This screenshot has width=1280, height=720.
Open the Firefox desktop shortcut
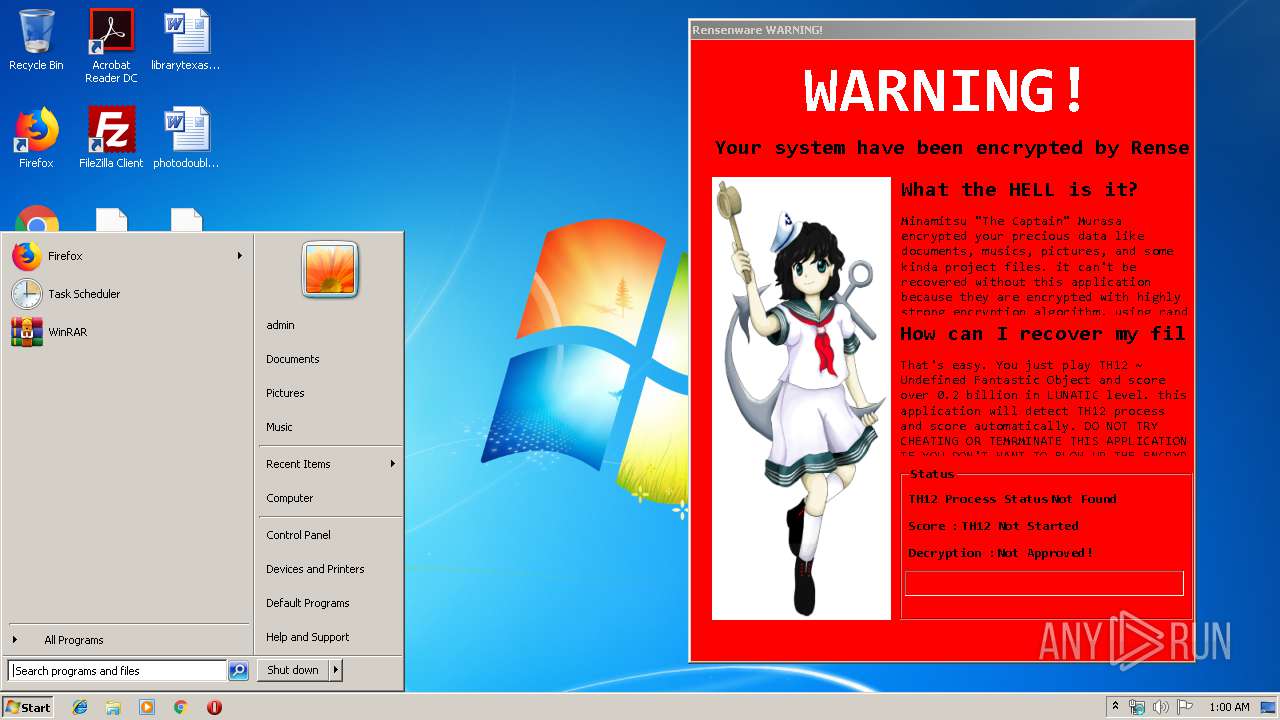pyautogui.click(x=36, y=138)
